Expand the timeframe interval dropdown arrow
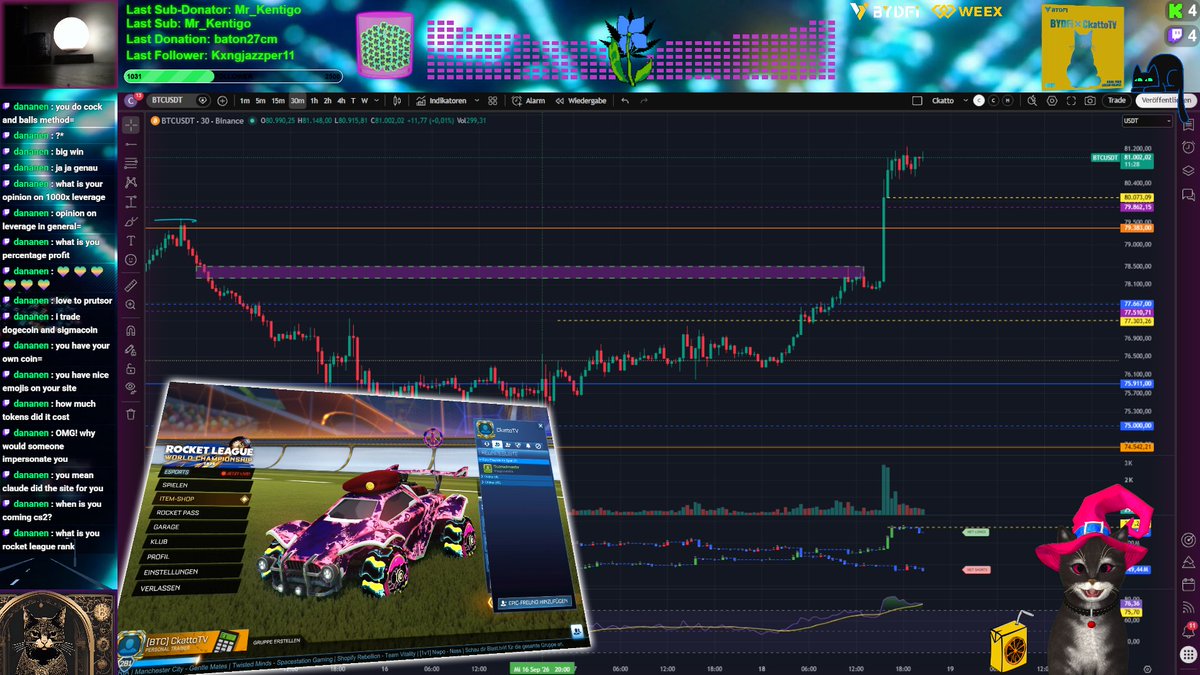The width and height of the screenshot is (1200, 675). 377,101
